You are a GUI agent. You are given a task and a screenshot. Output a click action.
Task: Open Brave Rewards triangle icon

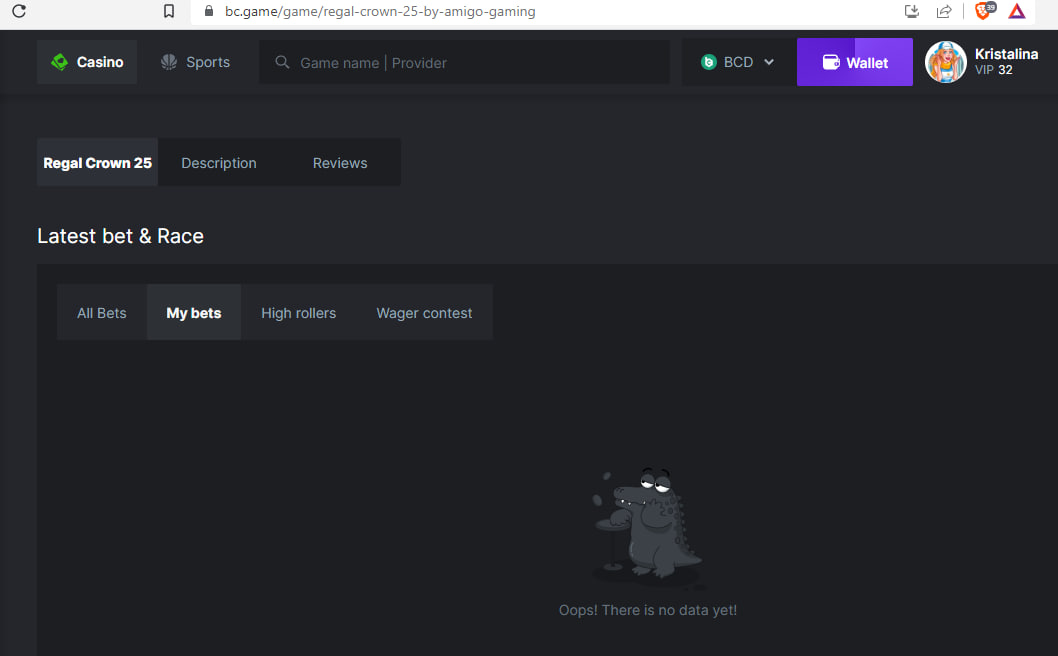[1017, 12]
